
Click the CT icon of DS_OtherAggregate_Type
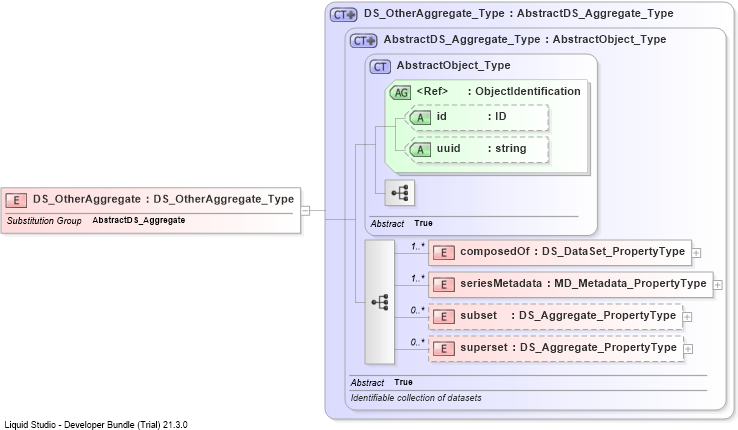tap(344, 15)
